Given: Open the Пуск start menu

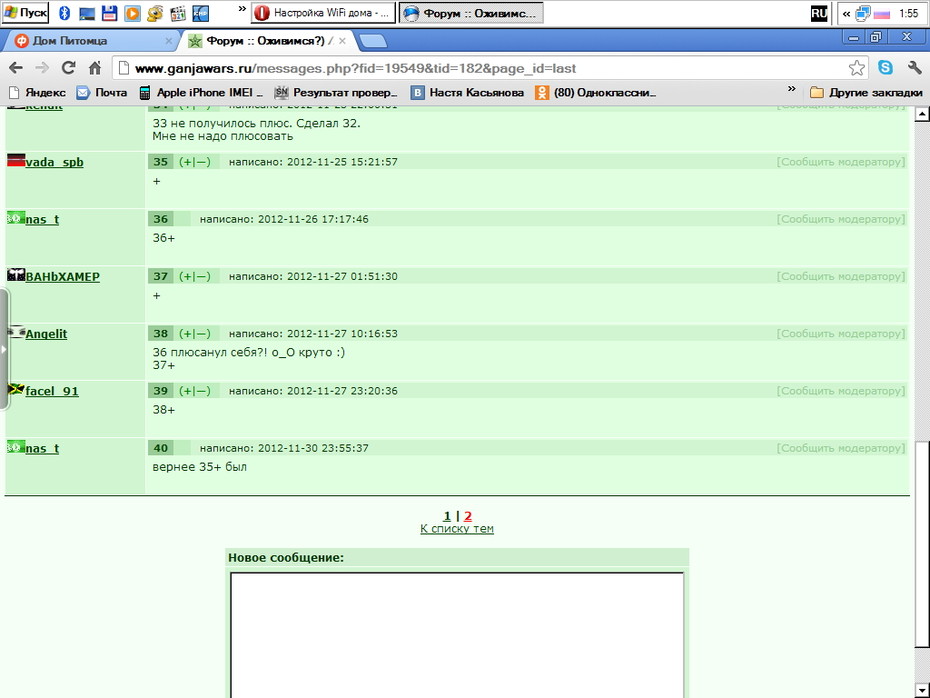Looking at the screenshot, I should click(x=25, y=12).
